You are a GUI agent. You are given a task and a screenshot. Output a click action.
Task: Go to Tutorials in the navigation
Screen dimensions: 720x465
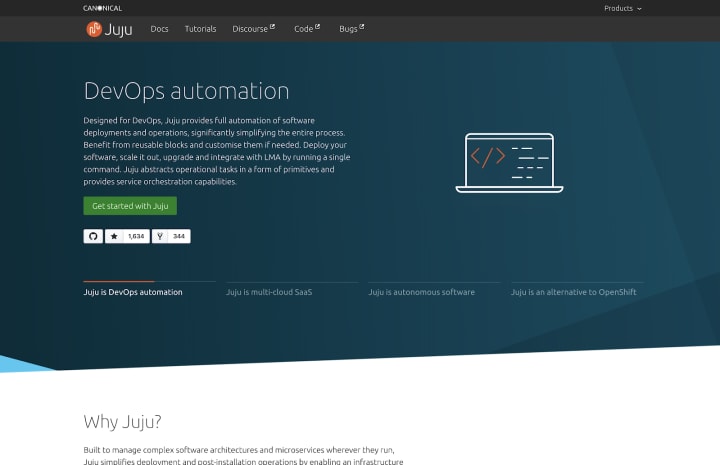tap(200, 29)
